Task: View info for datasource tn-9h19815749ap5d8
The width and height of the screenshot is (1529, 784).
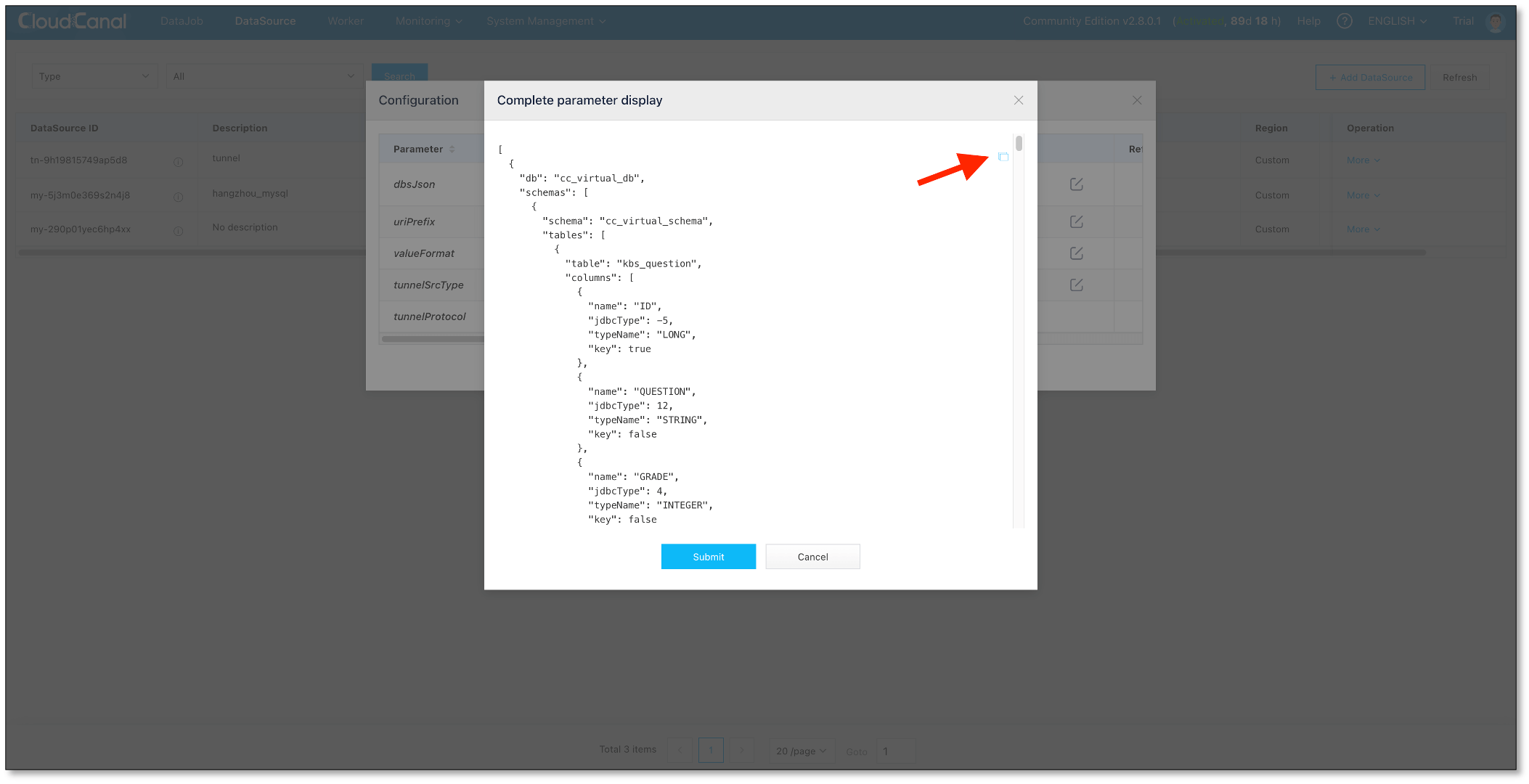Action: point(179,162)
